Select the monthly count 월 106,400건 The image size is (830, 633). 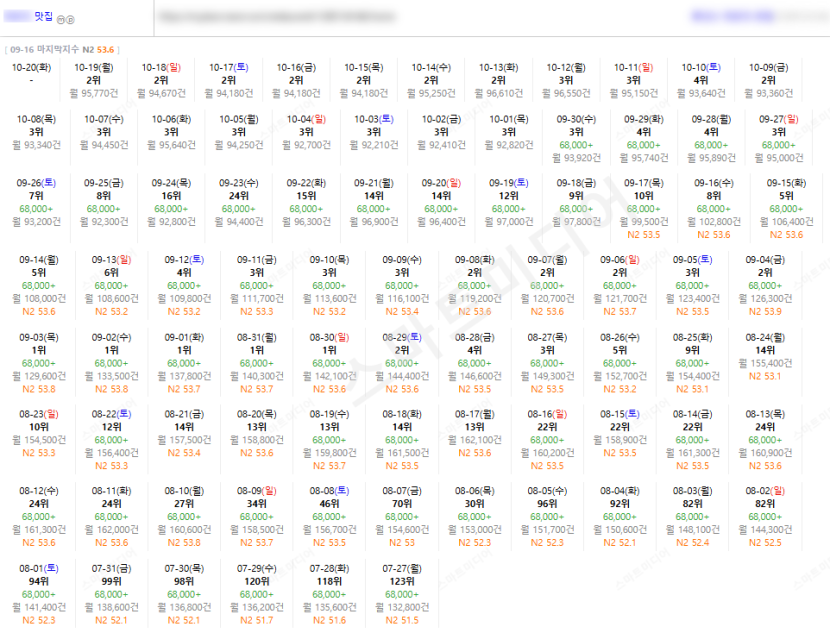(787, 222)
